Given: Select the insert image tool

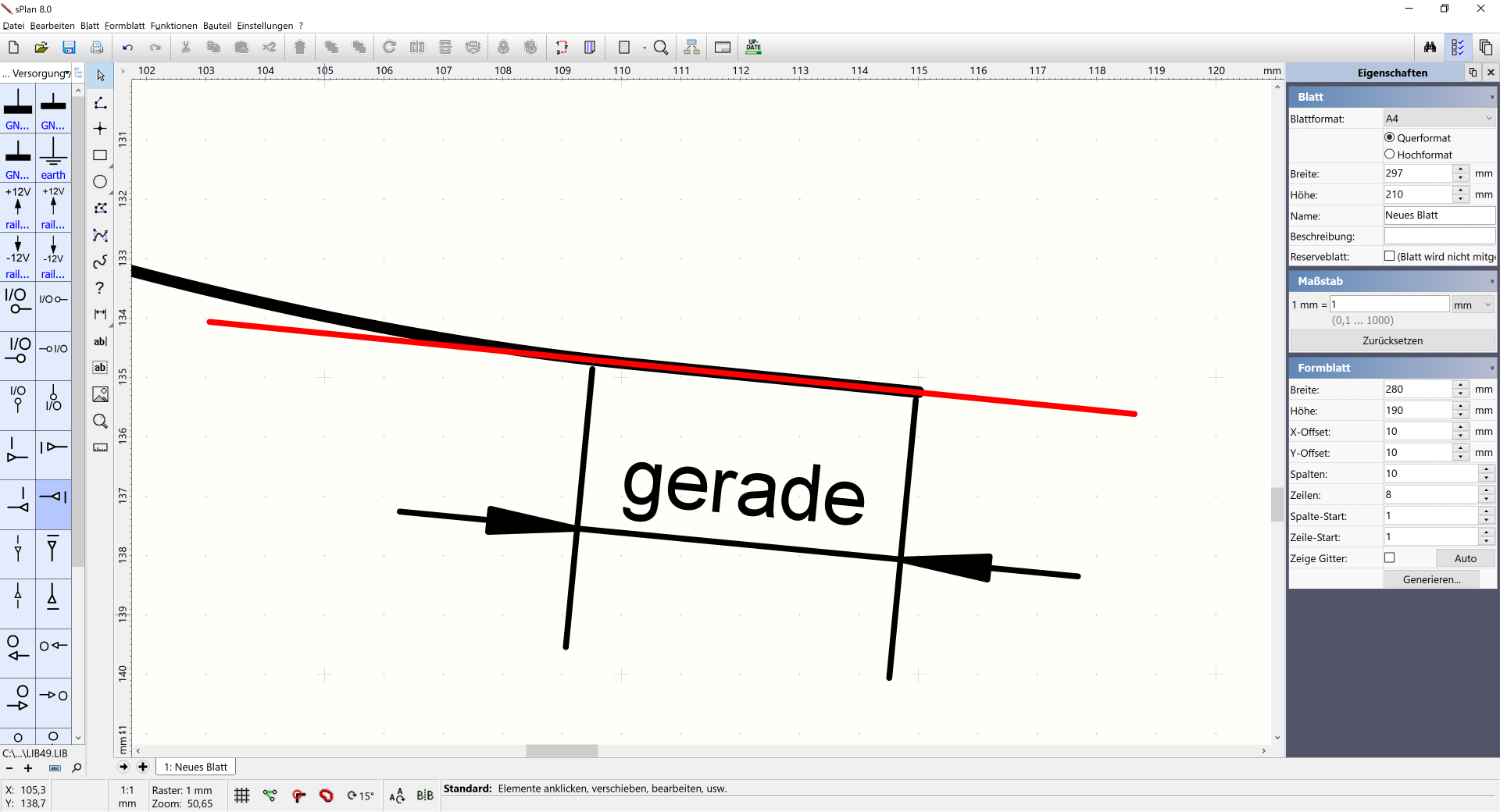Looking at the screenshot, I should click(100, 394).
